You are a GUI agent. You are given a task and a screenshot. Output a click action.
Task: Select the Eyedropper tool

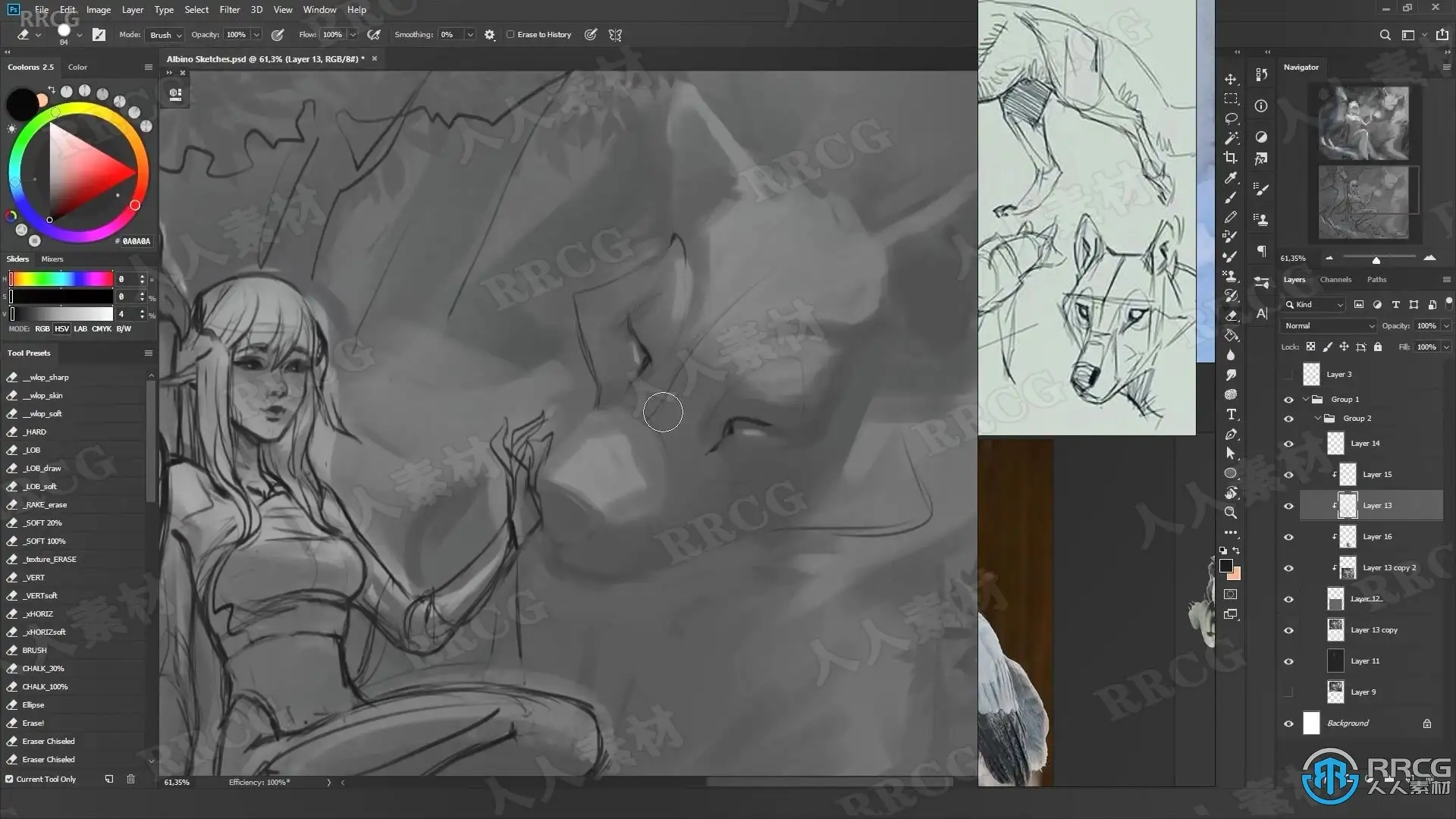(x=1231, y=177)
